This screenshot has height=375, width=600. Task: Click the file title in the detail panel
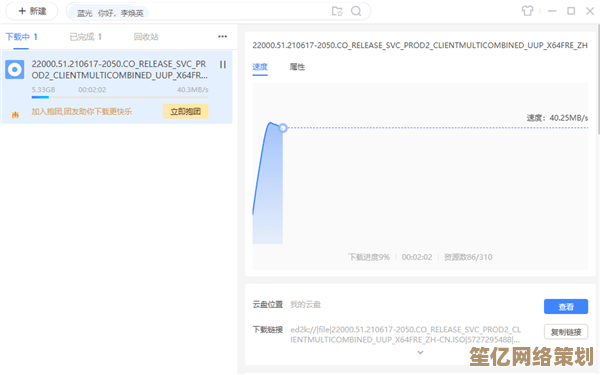coord(420,45)
